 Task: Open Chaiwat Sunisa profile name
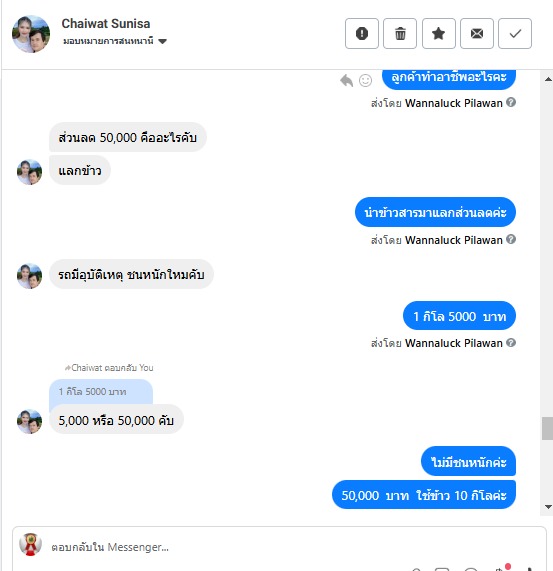tap(106, 24)
